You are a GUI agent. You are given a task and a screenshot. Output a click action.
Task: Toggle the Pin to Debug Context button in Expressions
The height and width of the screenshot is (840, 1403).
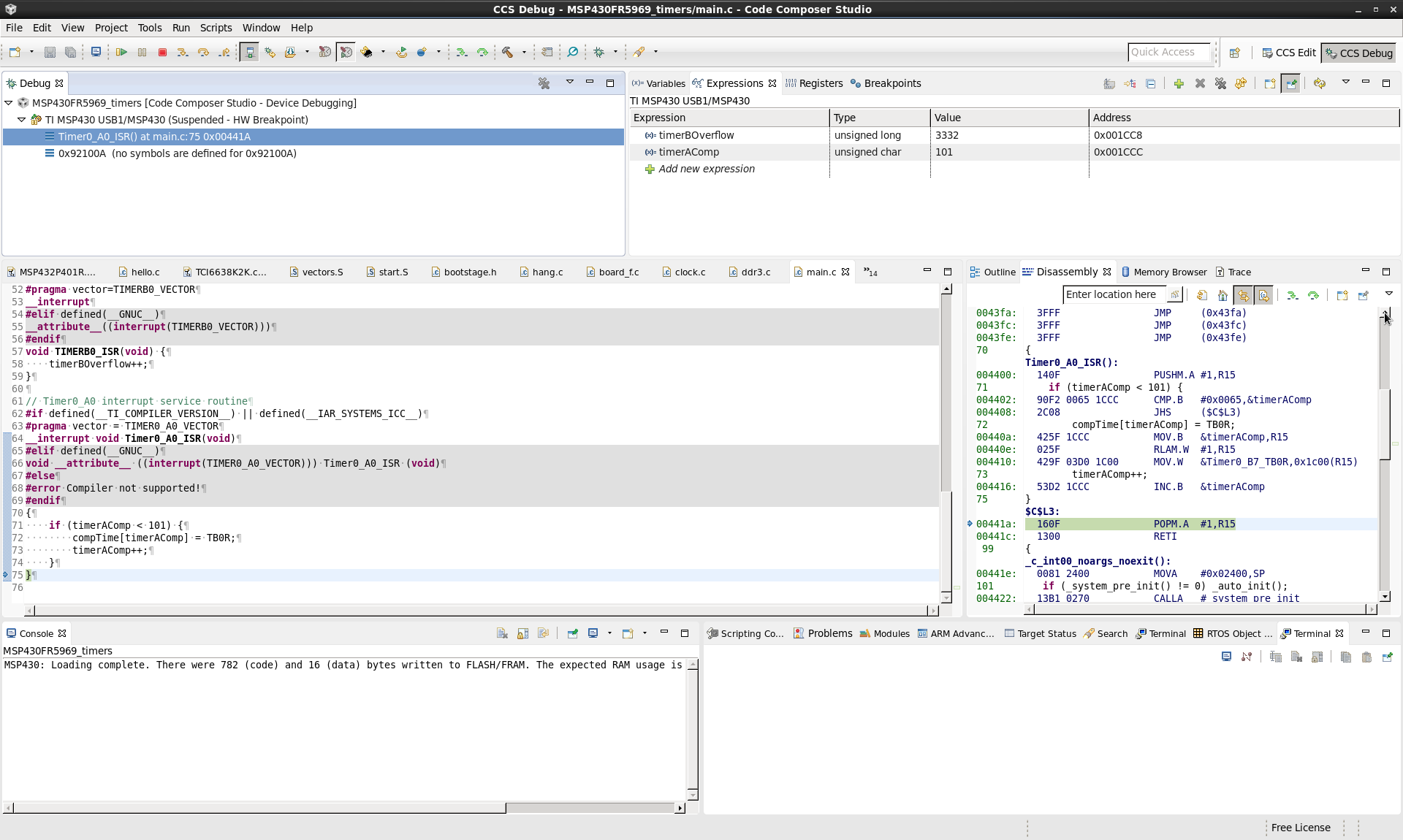pos(1291,83)
